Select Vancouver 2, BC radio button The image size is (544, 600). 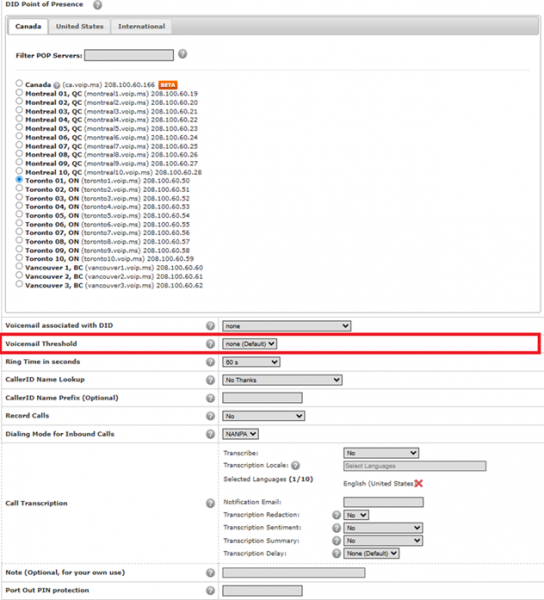(19, 275)
